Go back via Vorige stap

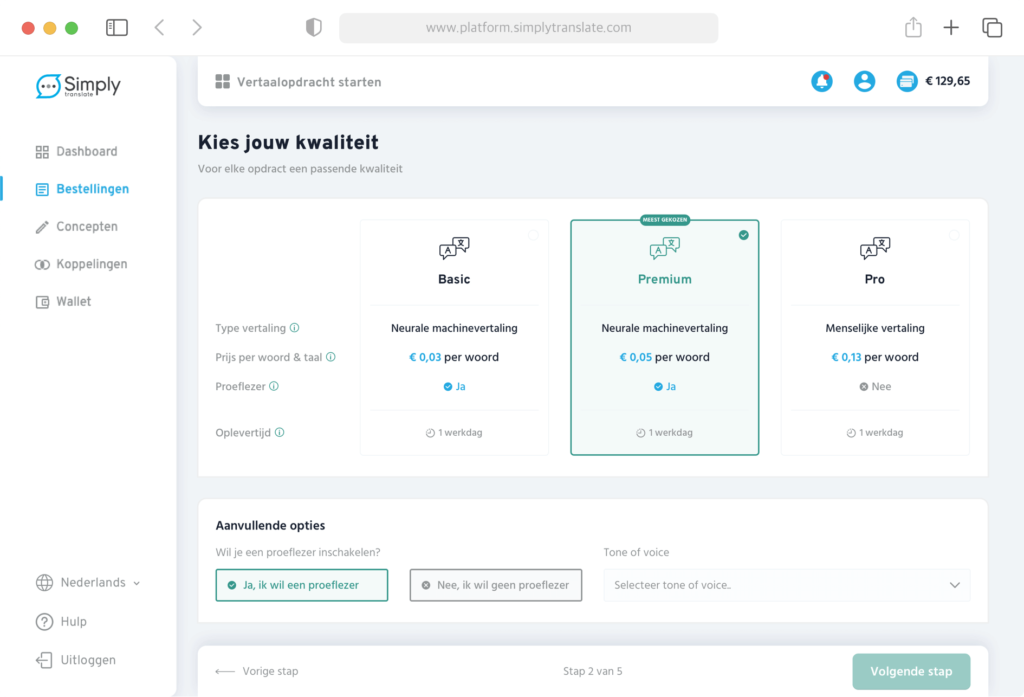257,671
